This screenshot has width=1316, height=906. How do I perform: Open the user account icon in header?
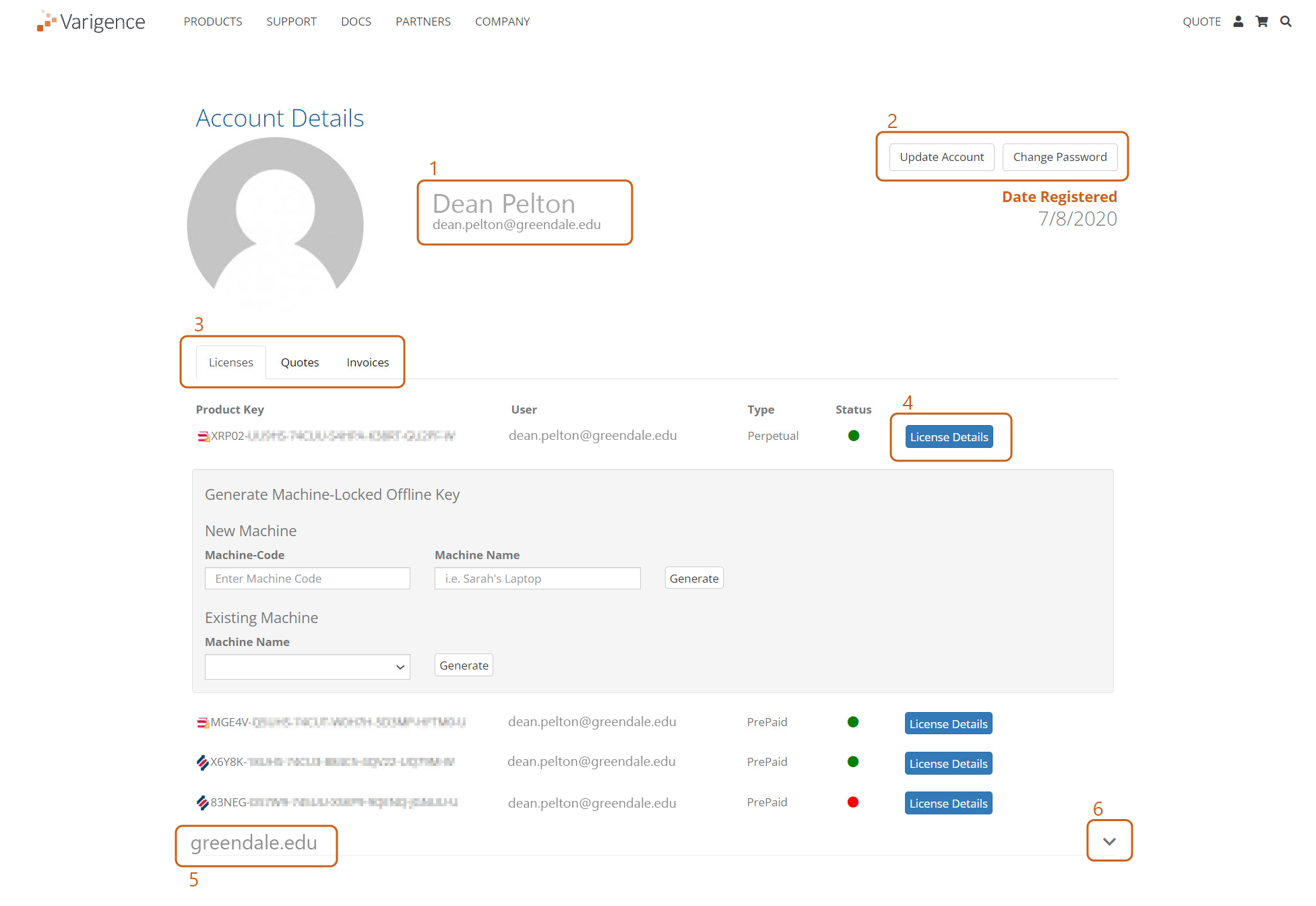click(x=1238, y=22)
